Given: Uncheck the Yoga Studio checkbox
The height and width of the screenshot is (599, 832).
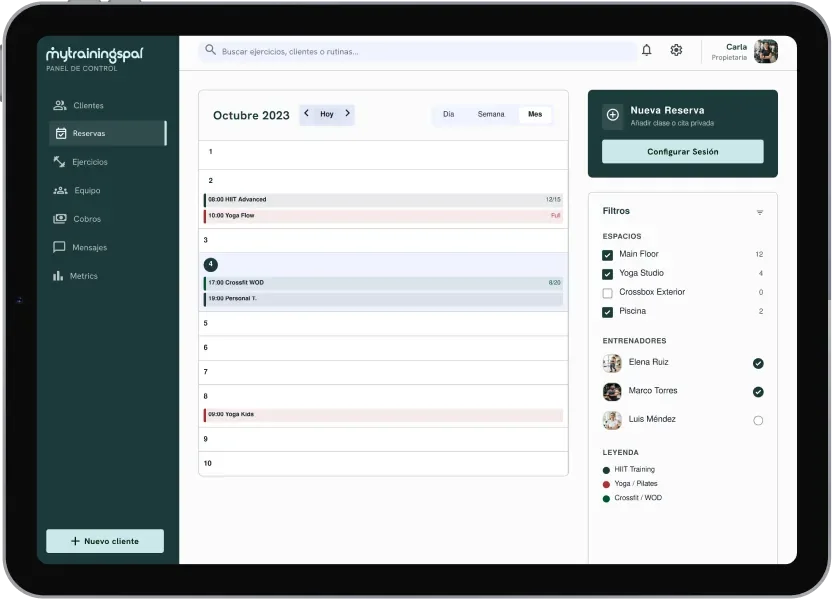Looking at the screenshot, I should pyautogui.click(x=608, y=274).
